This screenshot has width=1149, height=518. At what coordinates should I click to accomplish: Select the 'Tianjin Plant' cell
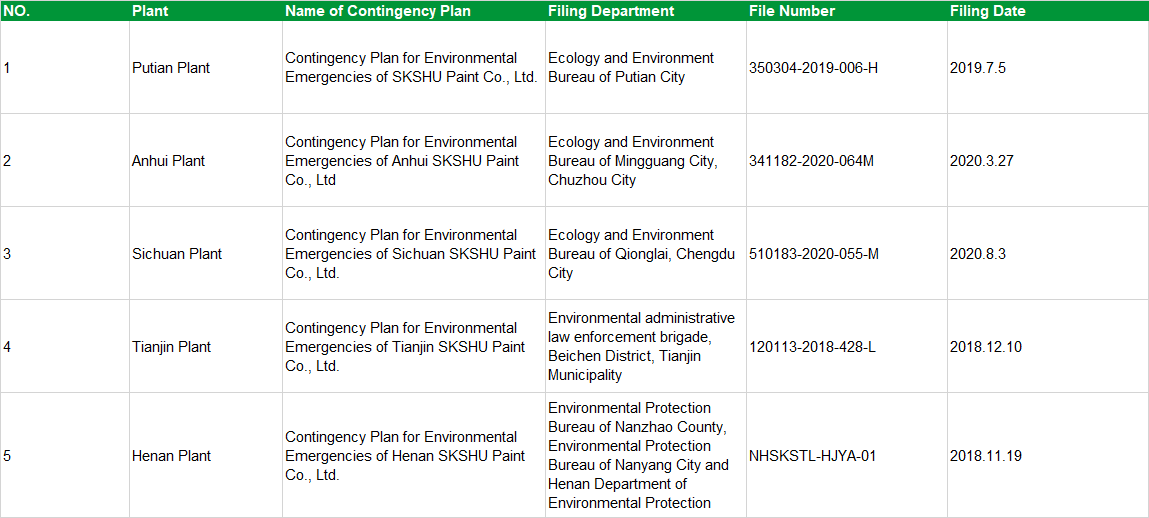click(x=172, y=347)
